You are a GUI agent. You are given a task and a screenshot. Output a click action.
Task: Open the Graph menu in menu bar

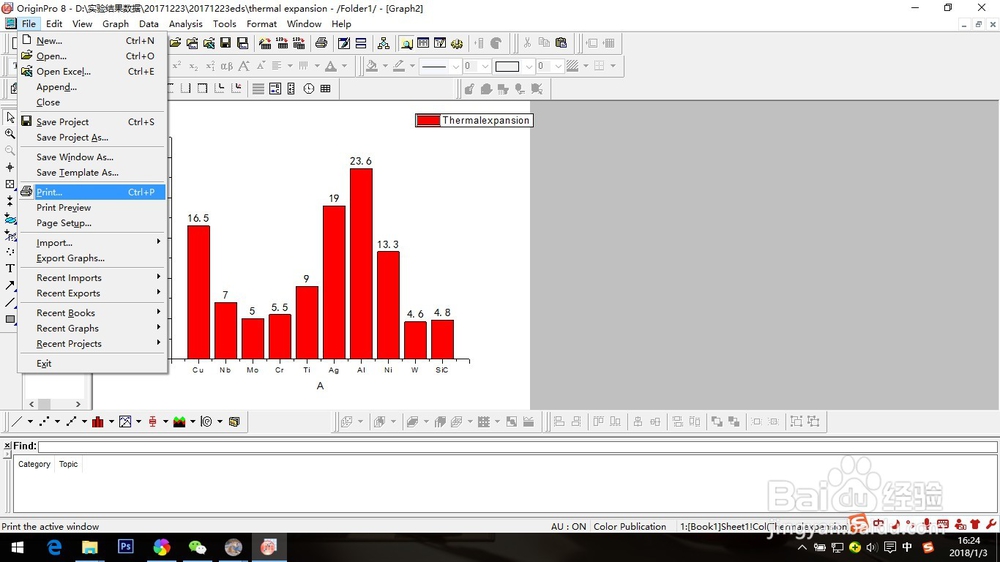click(115, 24)
